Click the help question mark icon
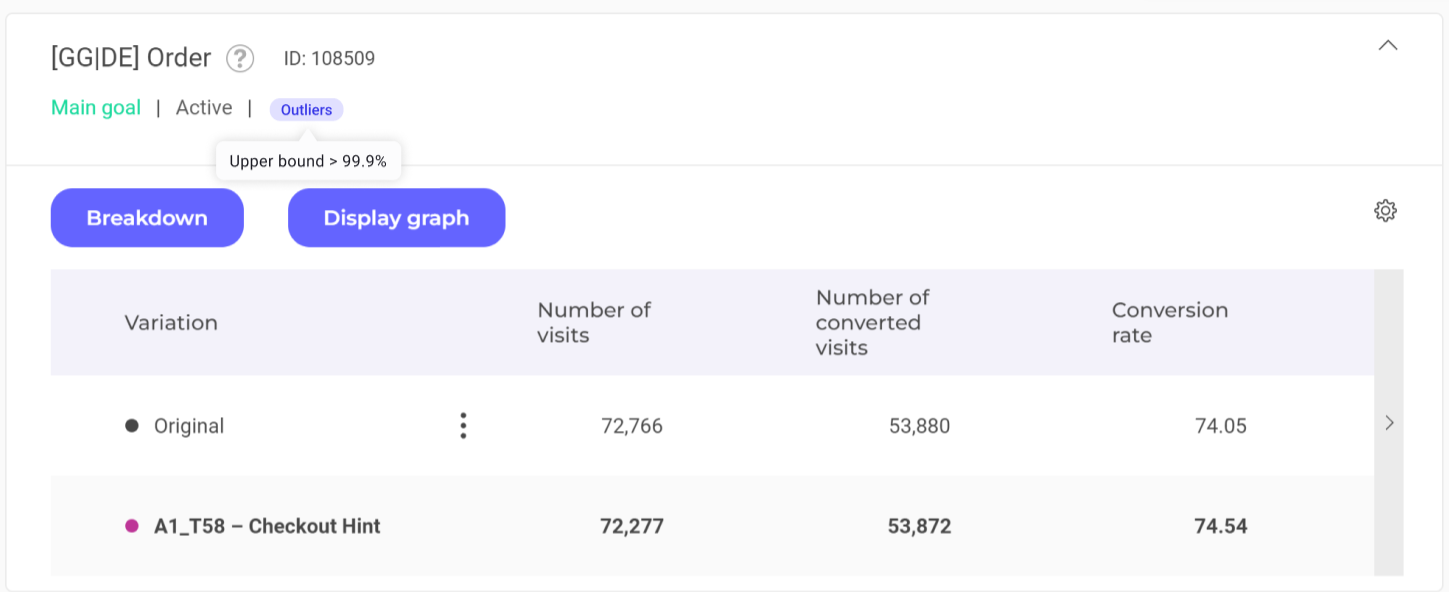The image size is (1449, 592). coord(240,59)
